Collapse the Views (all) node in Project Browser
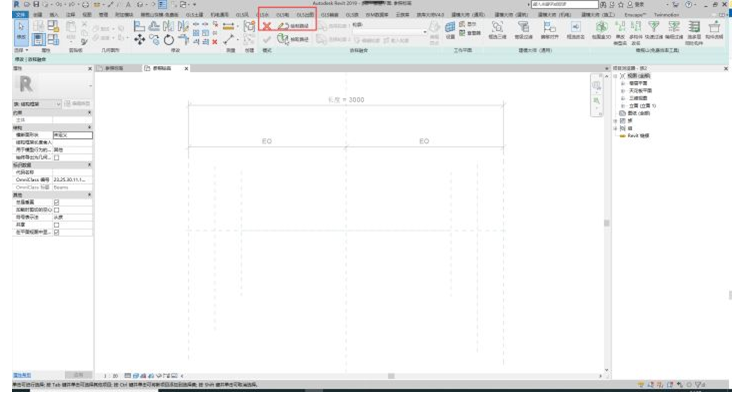This screenshot has height=396, width=744. (x=616, y=76)
